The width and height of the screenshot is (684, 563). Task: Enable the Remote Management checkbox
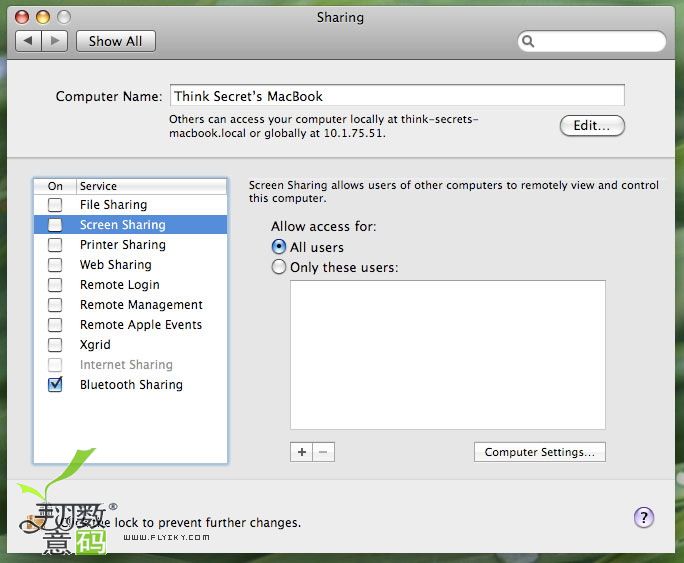point(55,305)
